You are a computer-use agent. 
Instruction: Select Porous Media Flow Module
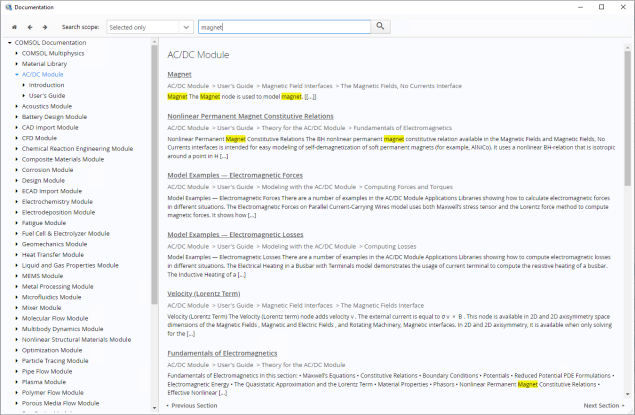pos(60,403)
